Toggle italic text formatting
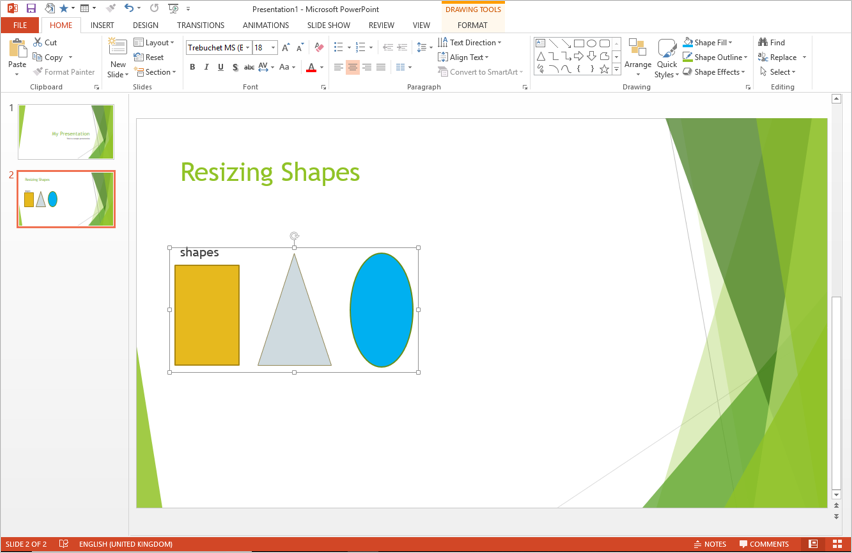Viewport: 852px width, 553px height. 206,68
